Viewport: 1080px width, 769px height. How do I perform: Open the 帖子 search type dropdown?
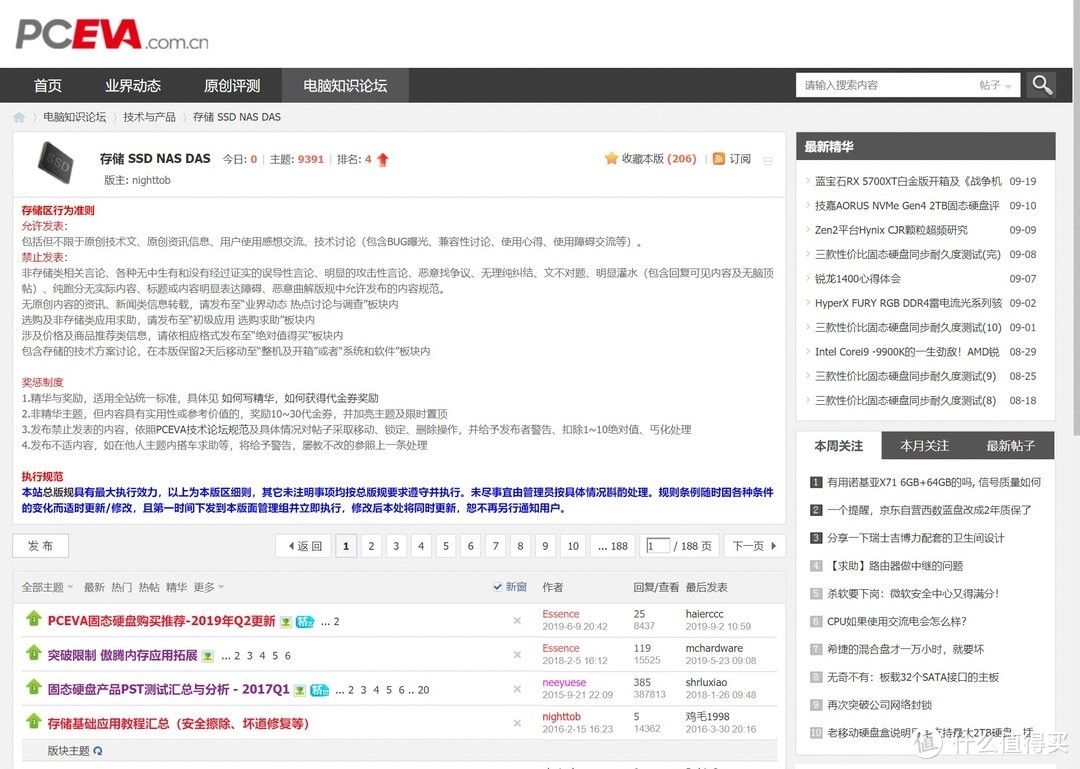tap(995, 85)
